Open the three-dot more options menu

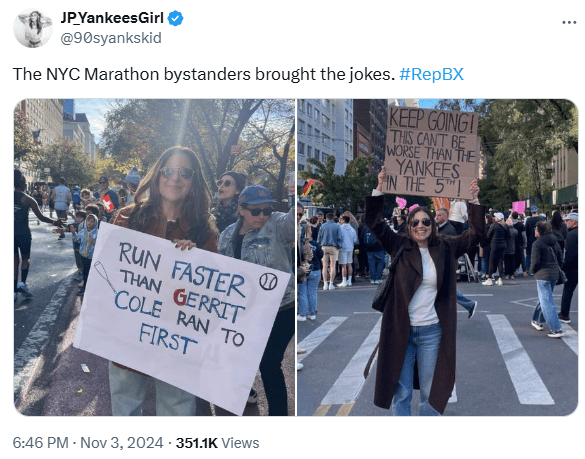pyautogui.click(x=569, y=22)
